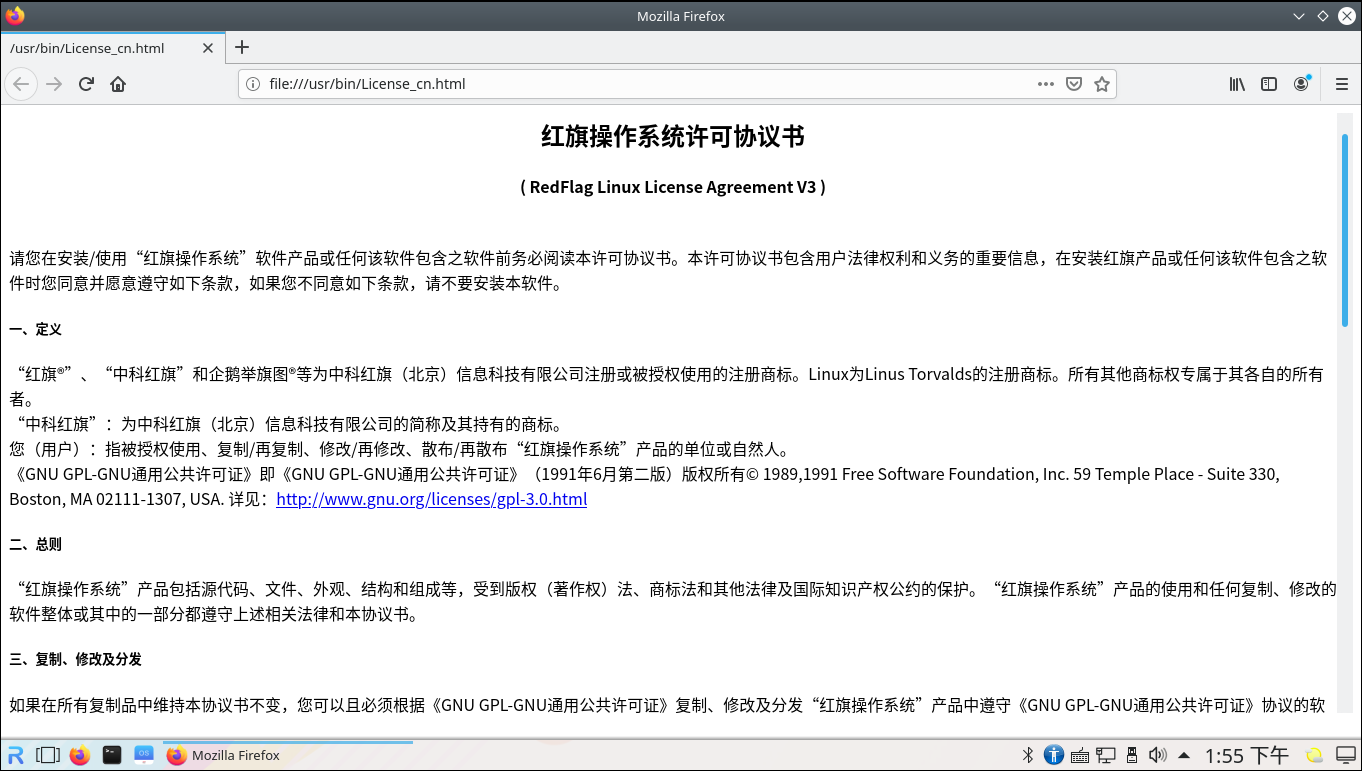1362x771 pixels.
Task: Show the virtual desktops pager
Action: coord(48,755)
